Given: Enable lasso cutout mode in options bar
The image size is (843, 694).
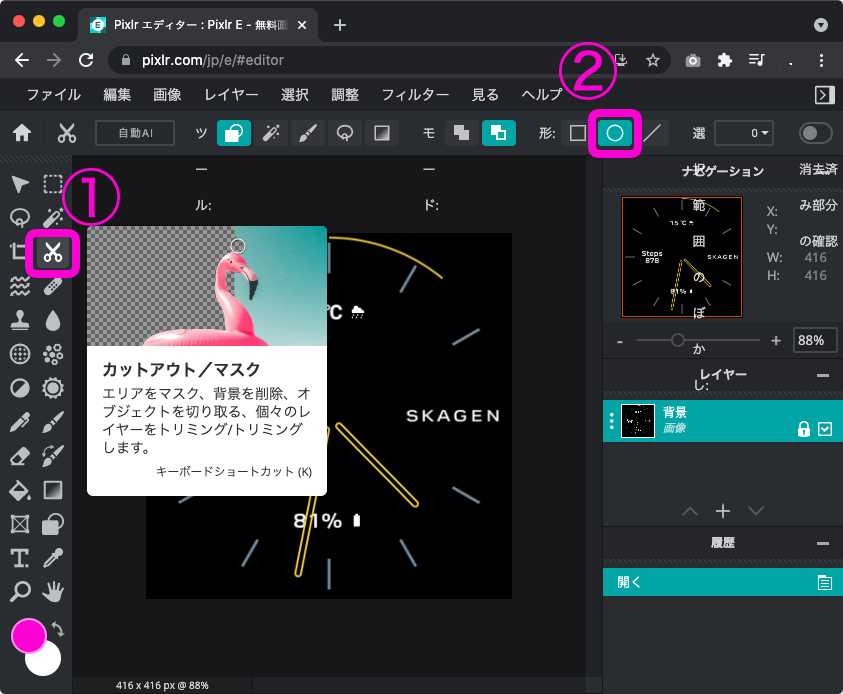Looking at the screenshot, I should tap(345, 133).
